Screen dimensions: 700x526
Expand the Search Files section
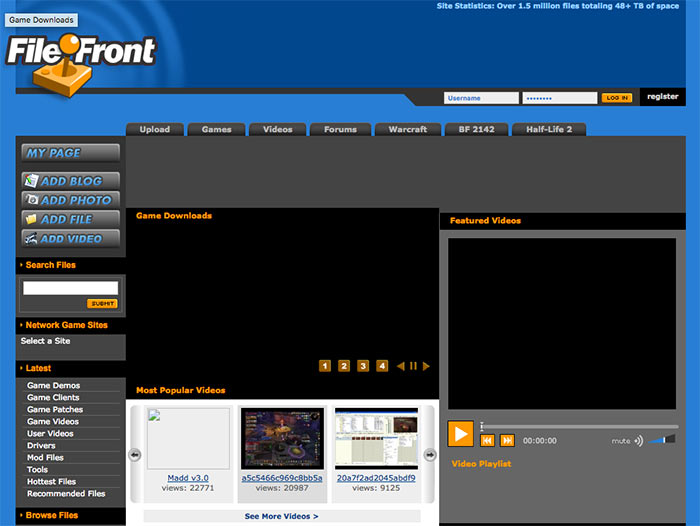[x=50, y=265]
